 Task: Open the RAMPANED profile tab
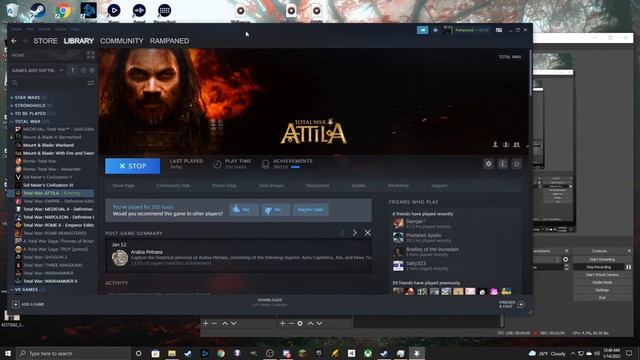pos(169,41)
